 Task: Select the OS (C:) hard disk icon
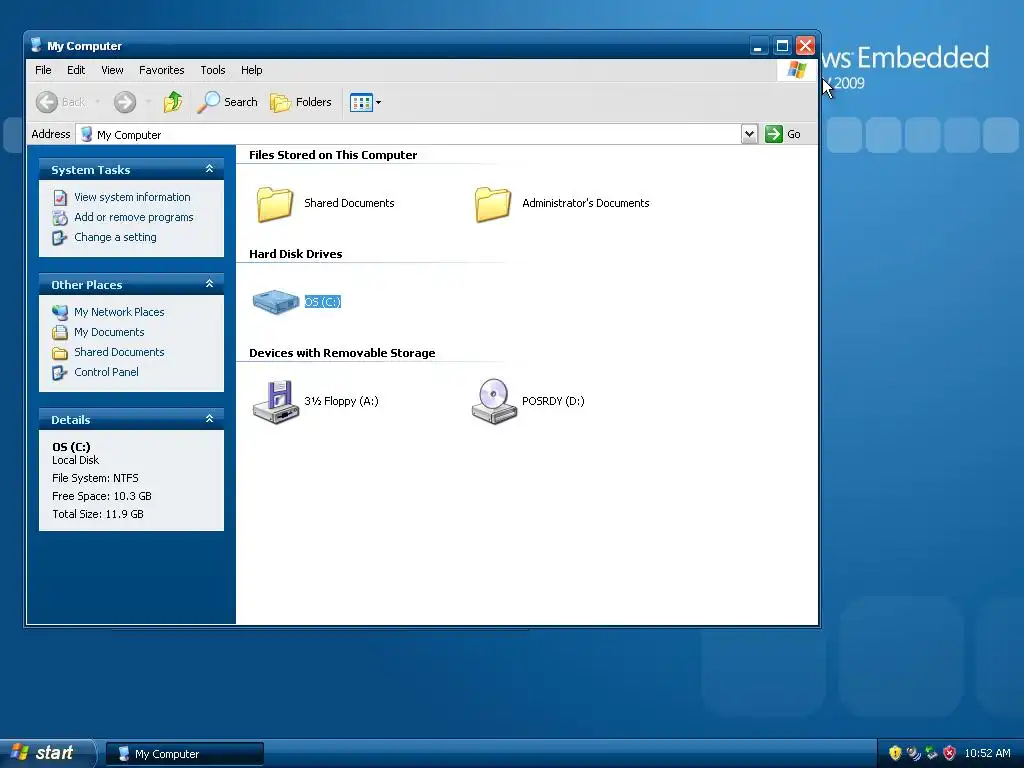(x=276, y=302)
